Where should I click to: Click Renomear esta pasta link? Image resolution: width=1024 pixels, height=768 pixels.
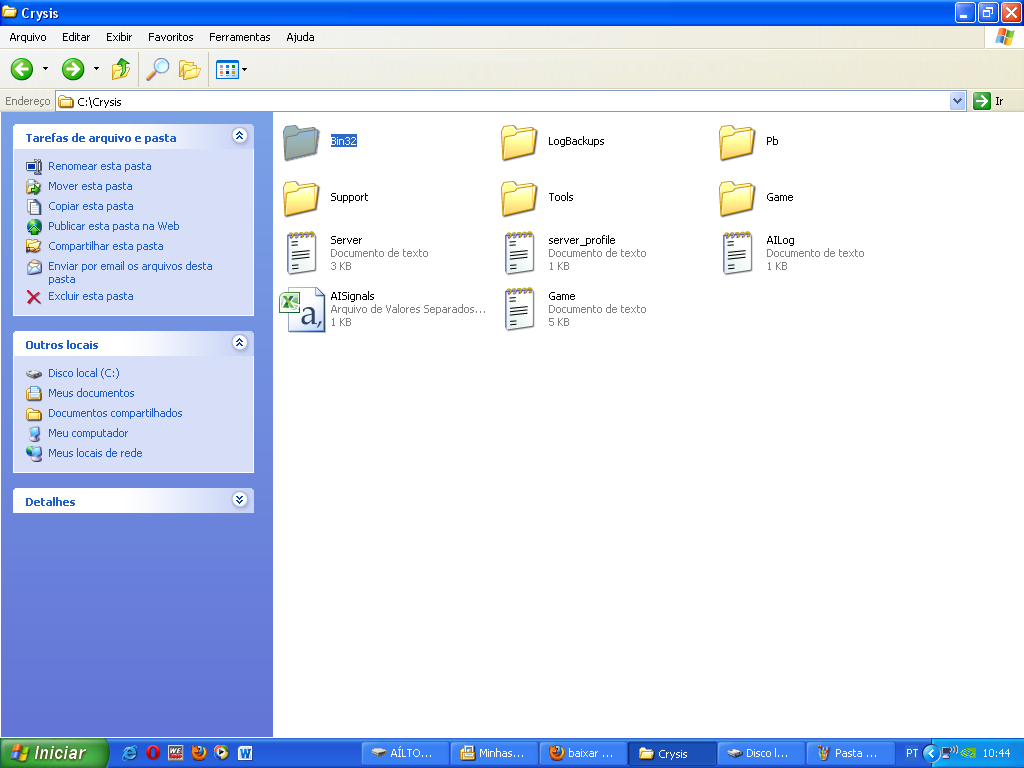(99, 166)
